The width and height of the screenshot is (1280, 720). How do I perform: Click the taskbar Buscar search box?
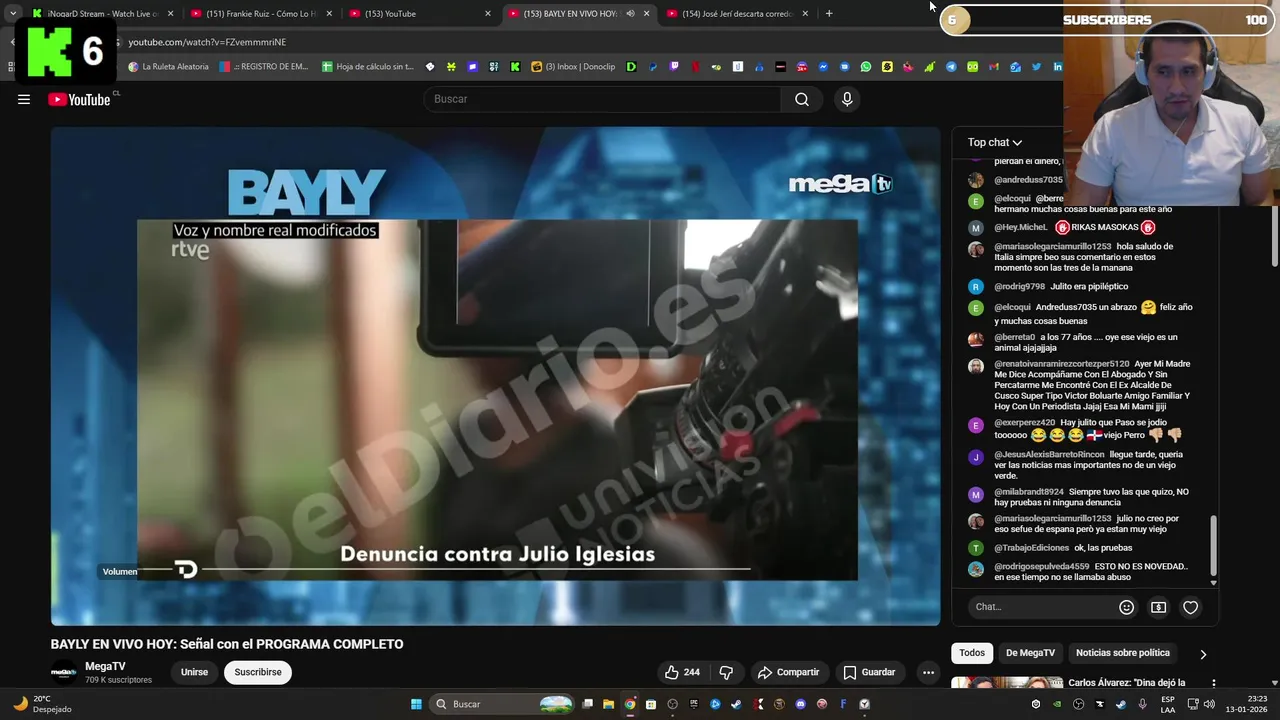tap(503, 704)
